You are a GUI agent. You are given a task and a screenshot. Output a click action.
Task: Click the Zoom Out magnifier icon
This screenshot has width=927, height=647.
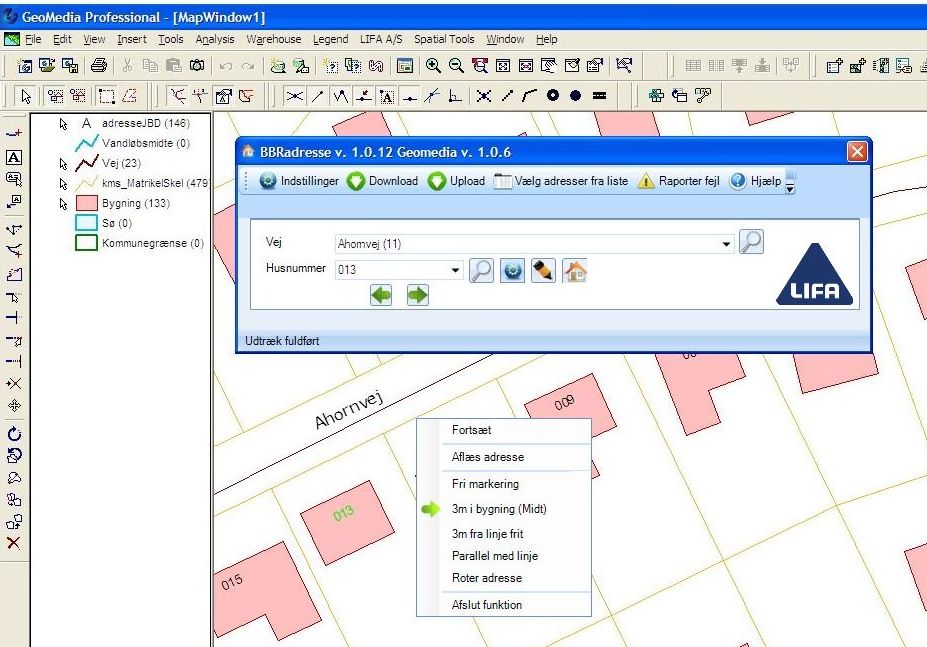456,65
